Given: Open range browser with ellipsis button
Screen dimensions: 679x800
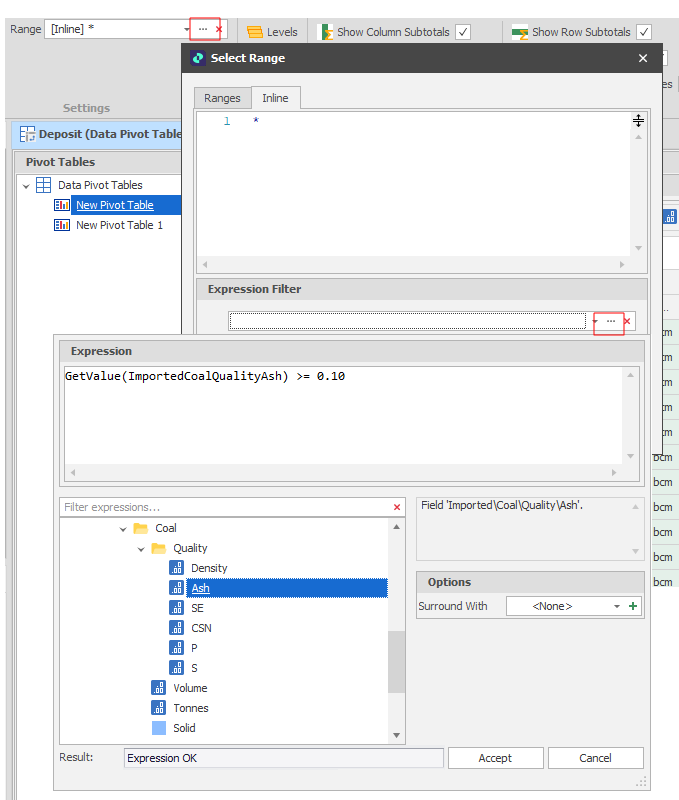Looking at the screenshot, I should pyautogui.click(x=203, y=30).
